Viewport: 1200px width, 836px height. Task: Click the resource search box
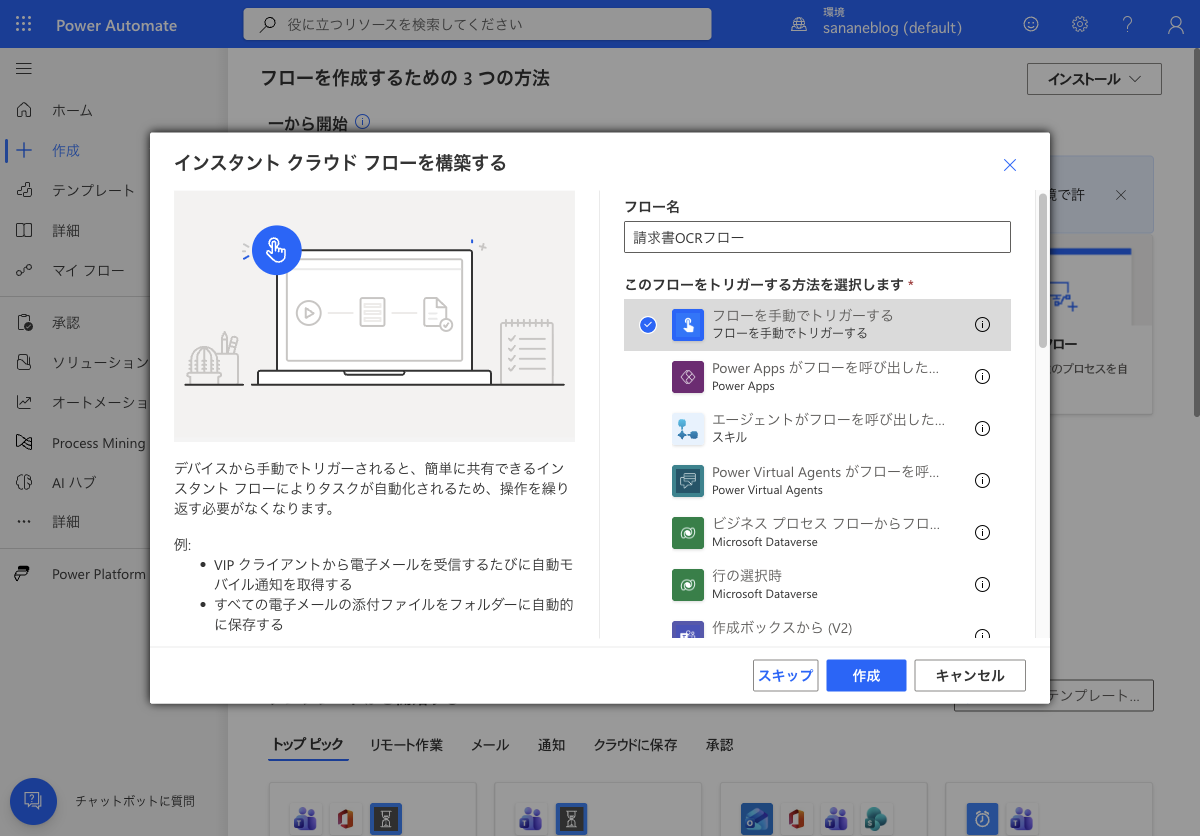477,24
